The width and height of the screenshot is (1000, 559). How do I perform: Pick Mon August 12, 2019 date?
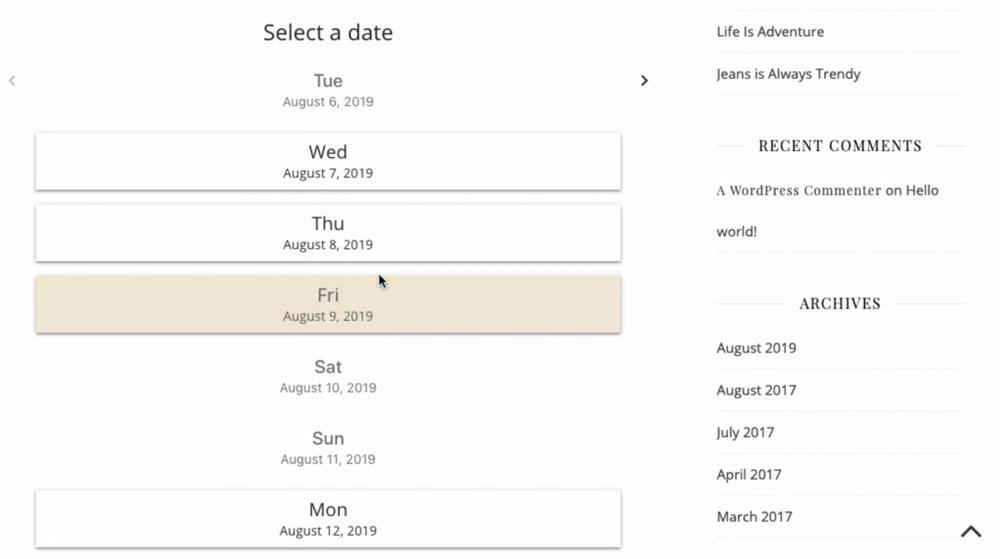click(328, 519)
